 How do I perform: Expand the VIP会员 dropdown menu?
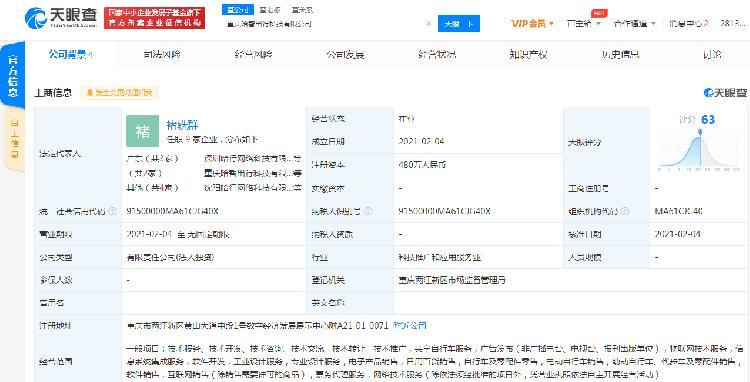(532, 23)
